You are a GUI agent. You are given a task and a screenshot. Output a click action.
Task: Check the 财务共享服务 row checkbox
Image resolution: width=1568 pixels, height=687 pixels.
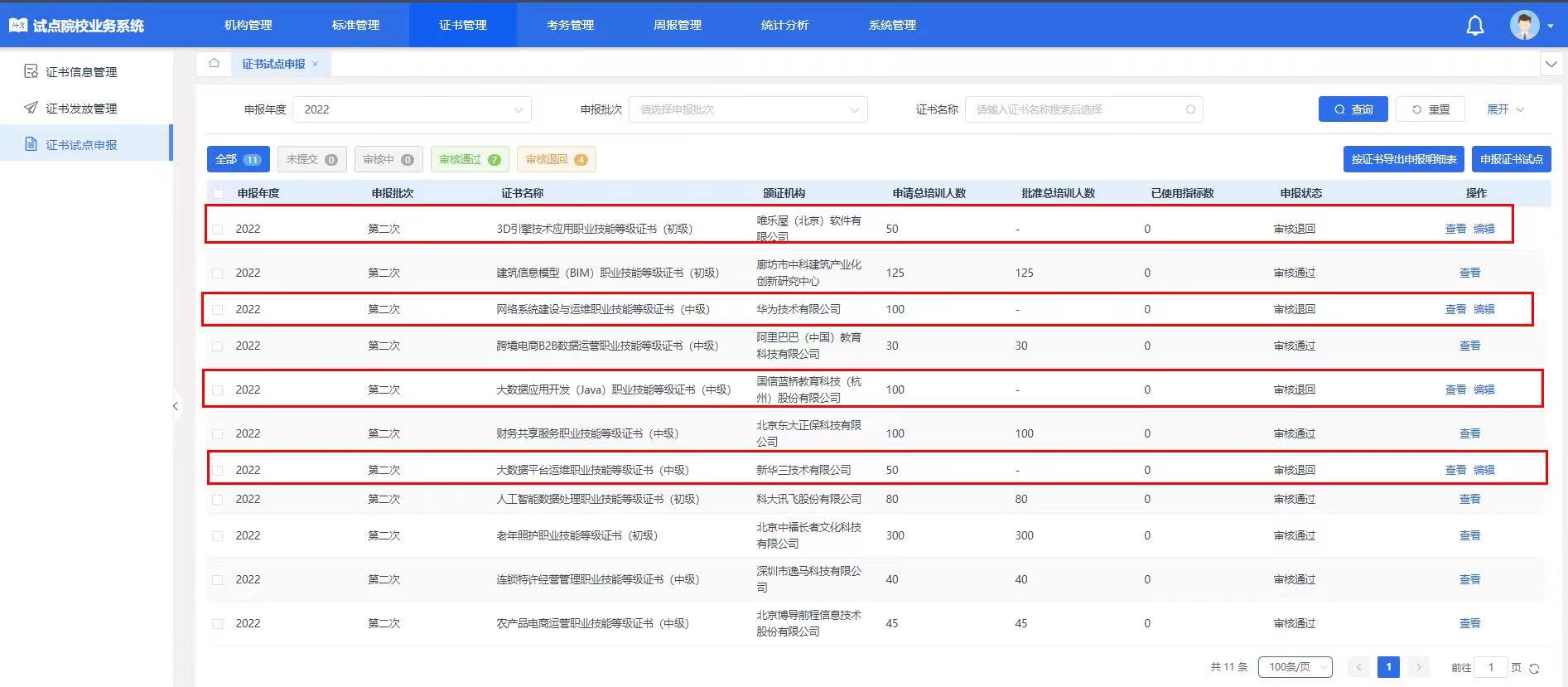[218, 433]
